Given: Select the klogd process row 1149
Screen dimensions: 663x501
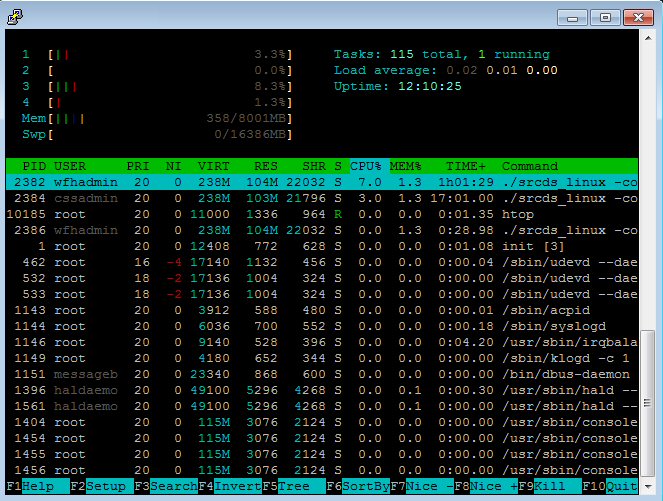Looking at the screenshot, I should 322,359.
